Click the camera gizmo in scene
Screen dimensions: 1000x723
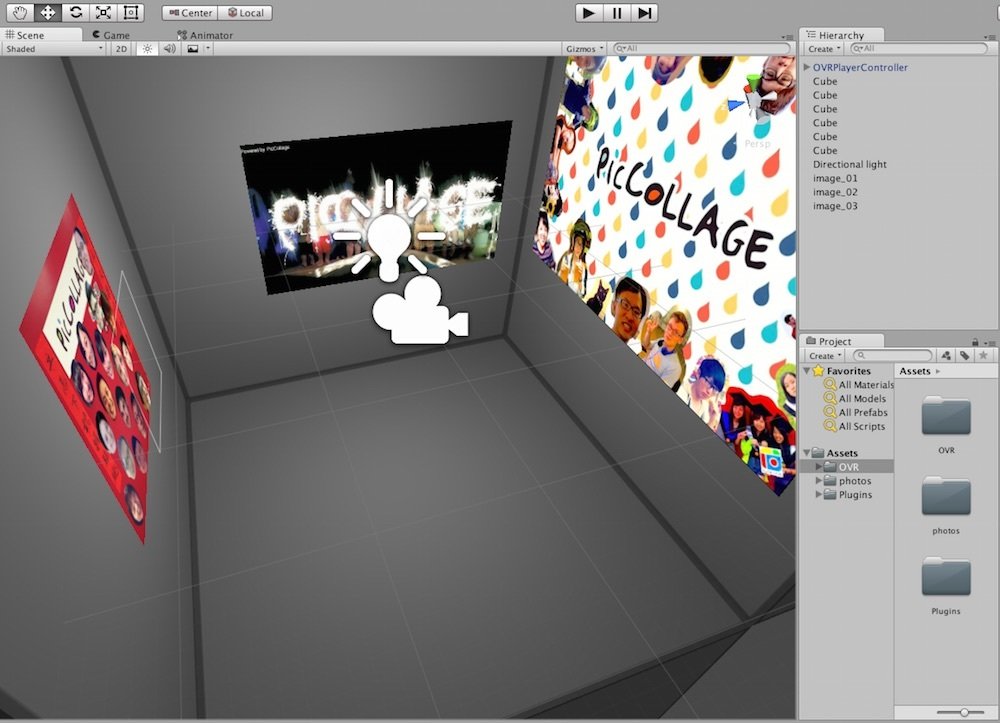[420, 310]
